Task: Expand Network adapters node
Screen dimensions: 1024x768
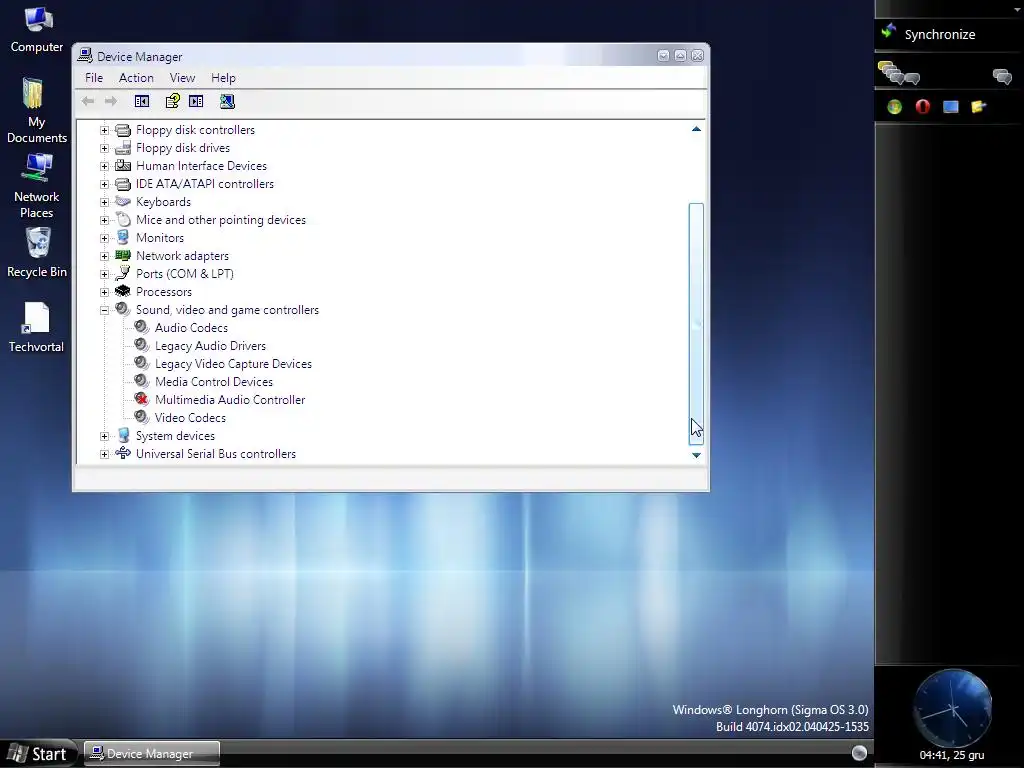Action: pyautogui.click(x=104, y=256)
